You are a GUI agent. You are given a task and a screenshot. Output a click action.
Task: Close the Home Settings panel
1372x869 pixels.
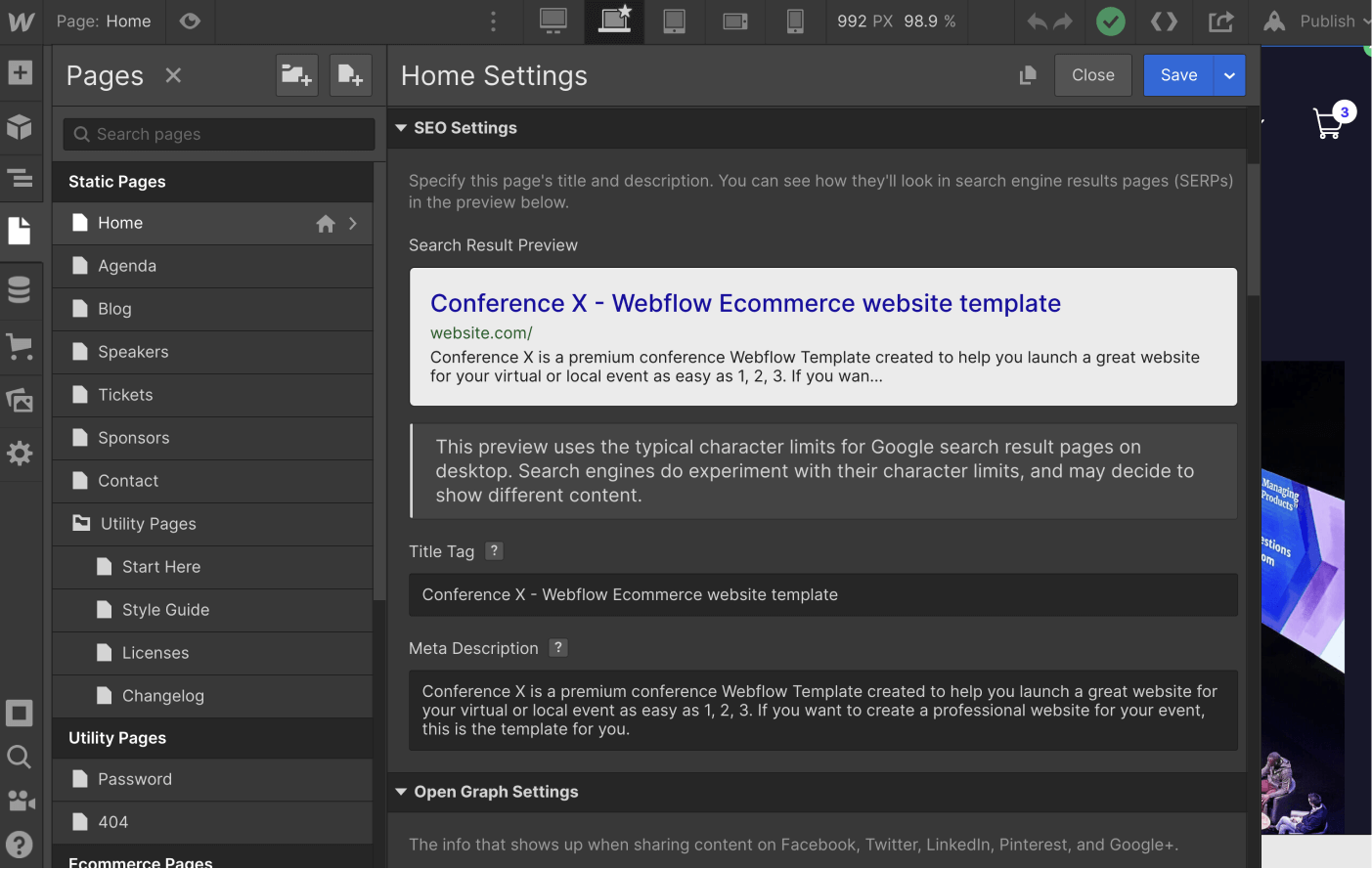click(x=1092, y=74)
